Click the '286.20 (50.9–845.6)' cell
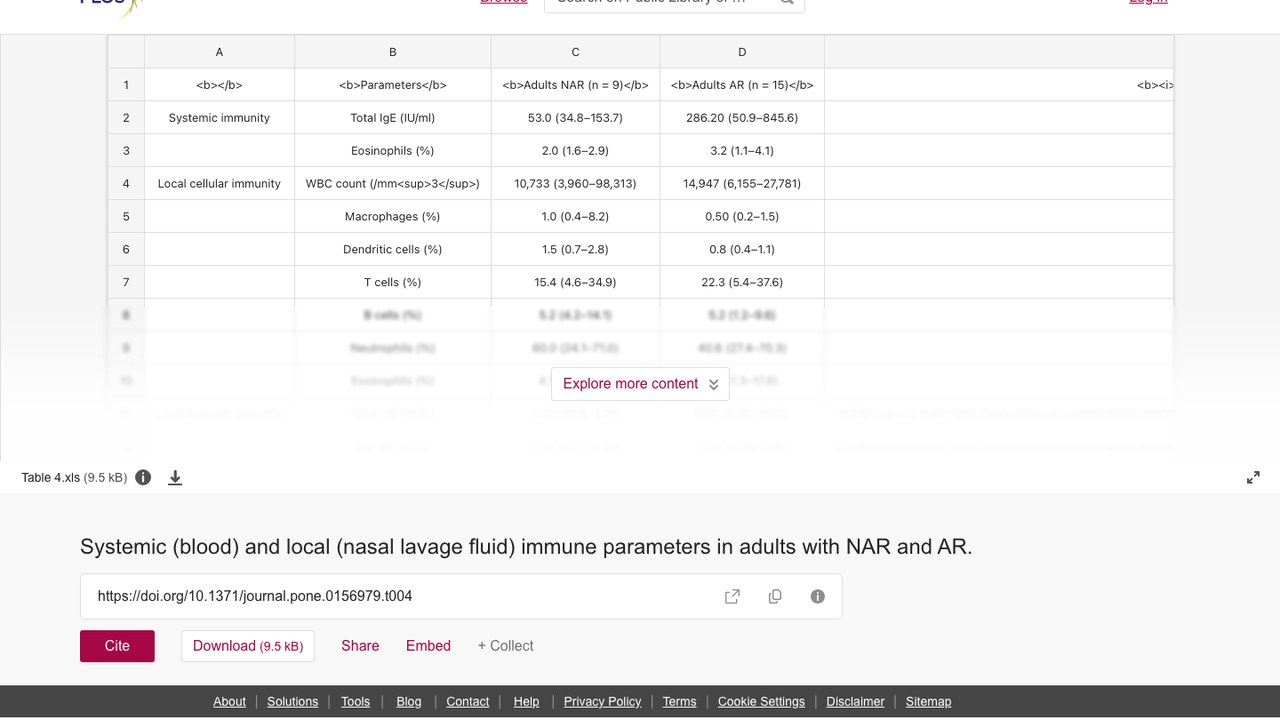Viewport: 1280px width, 720px height. pos(742,118)
